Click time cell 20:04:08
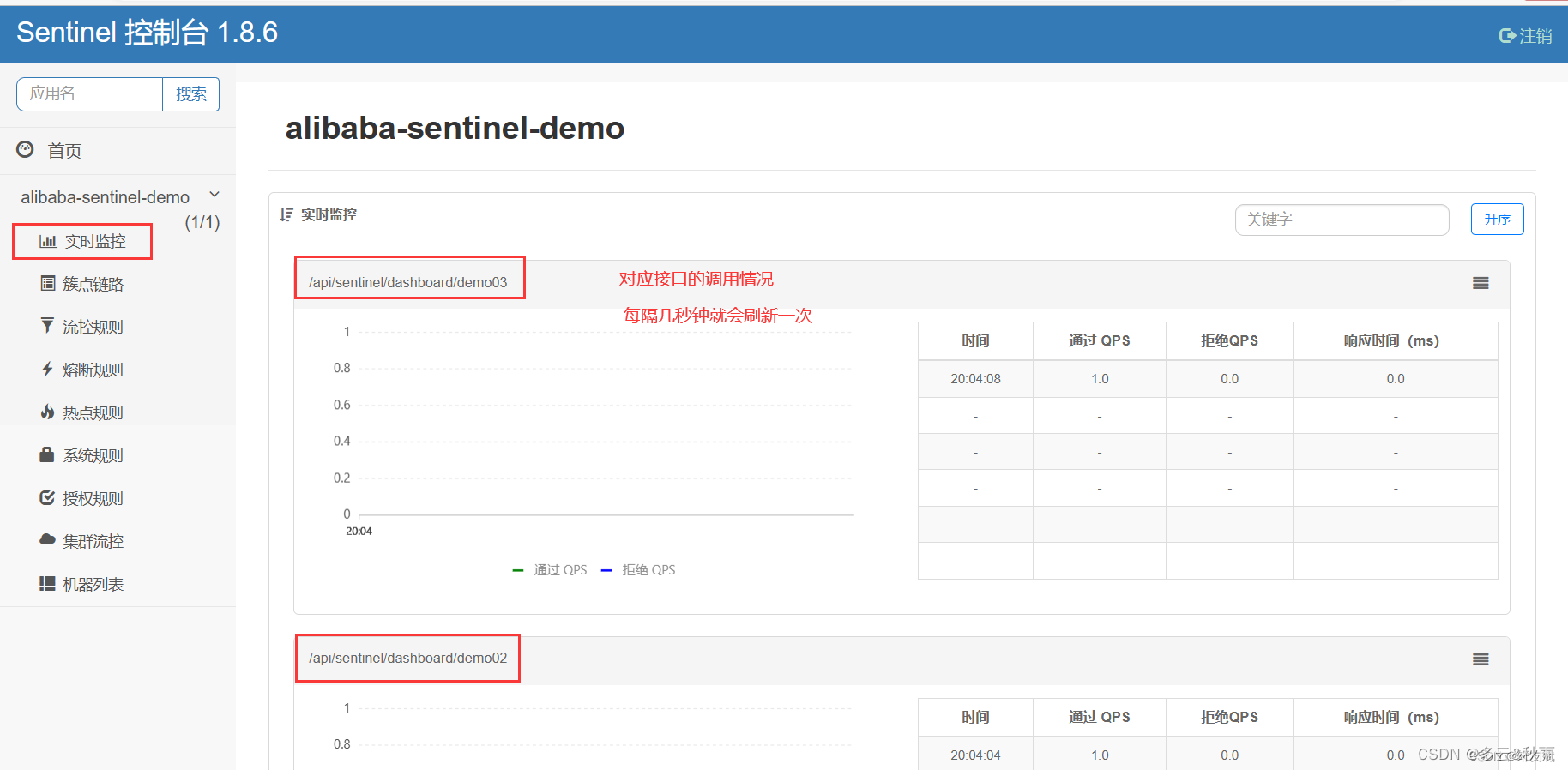Image resolution: width=1568 pixels, height=770 pixels. (x=975, y=379)
